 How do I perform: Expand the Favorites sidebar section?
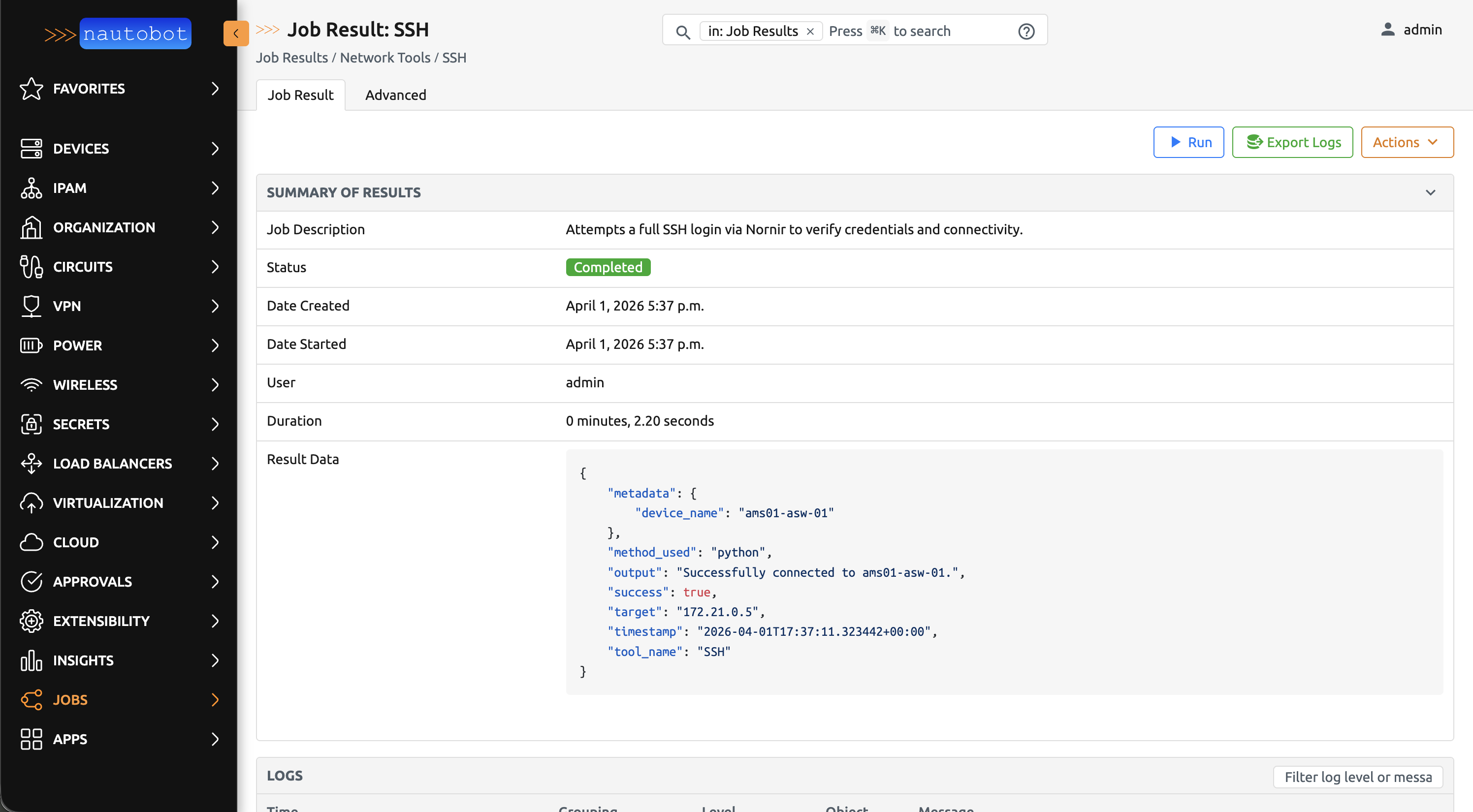coord(215,89)
